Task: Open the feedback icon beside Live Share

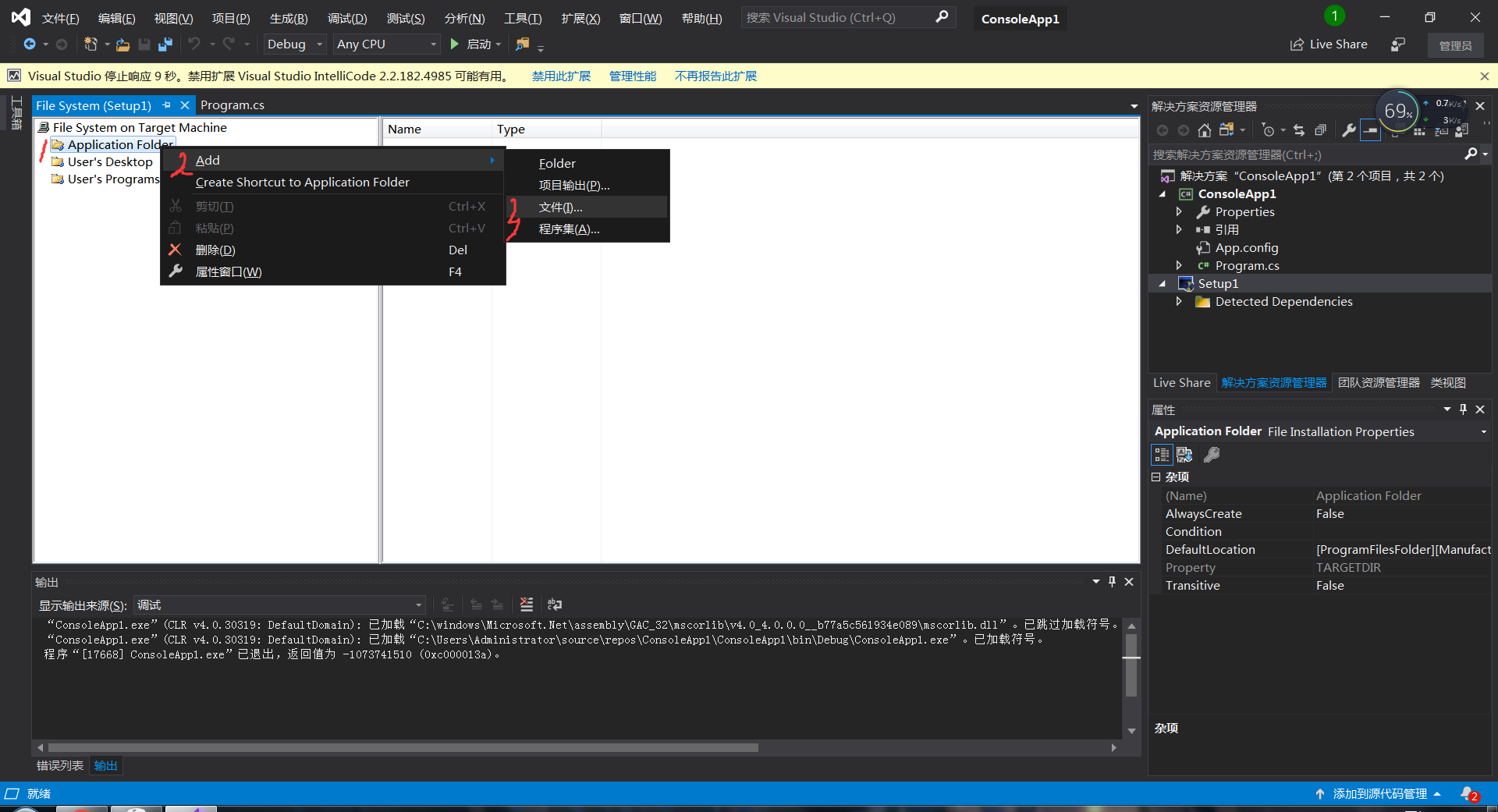Action: click(x=1398, y=44)
